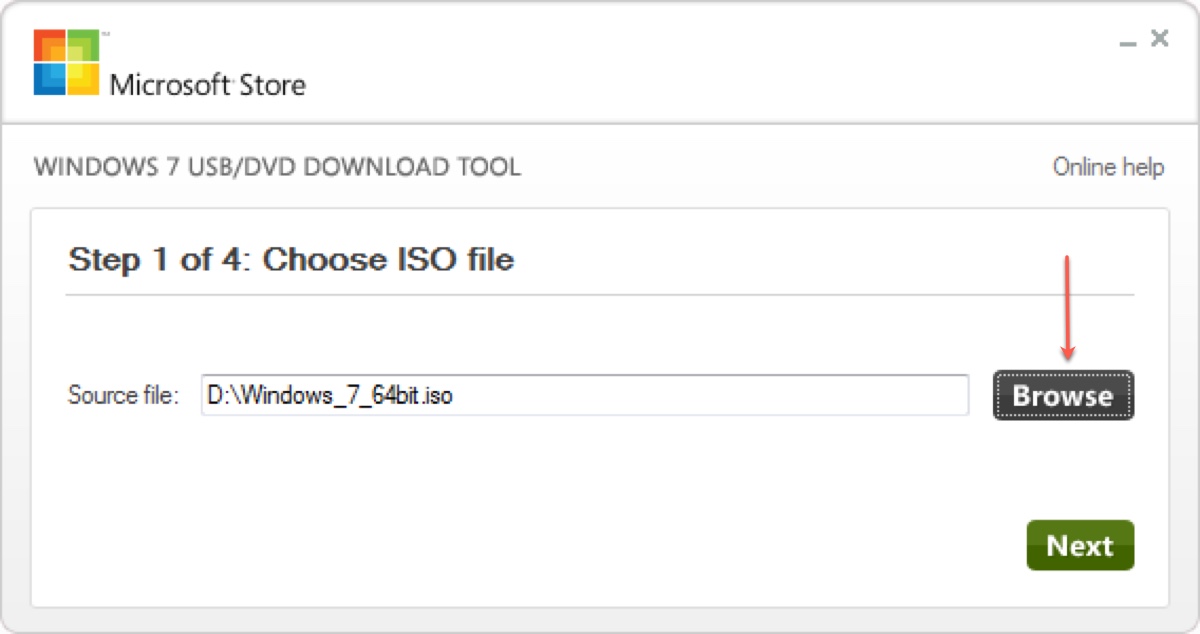This screenshot has height=634, width=1200.
Task: Click the WINDOWS 7 USB/DVD DOWNLOAD TOOL header
Action: click(276, 168)
